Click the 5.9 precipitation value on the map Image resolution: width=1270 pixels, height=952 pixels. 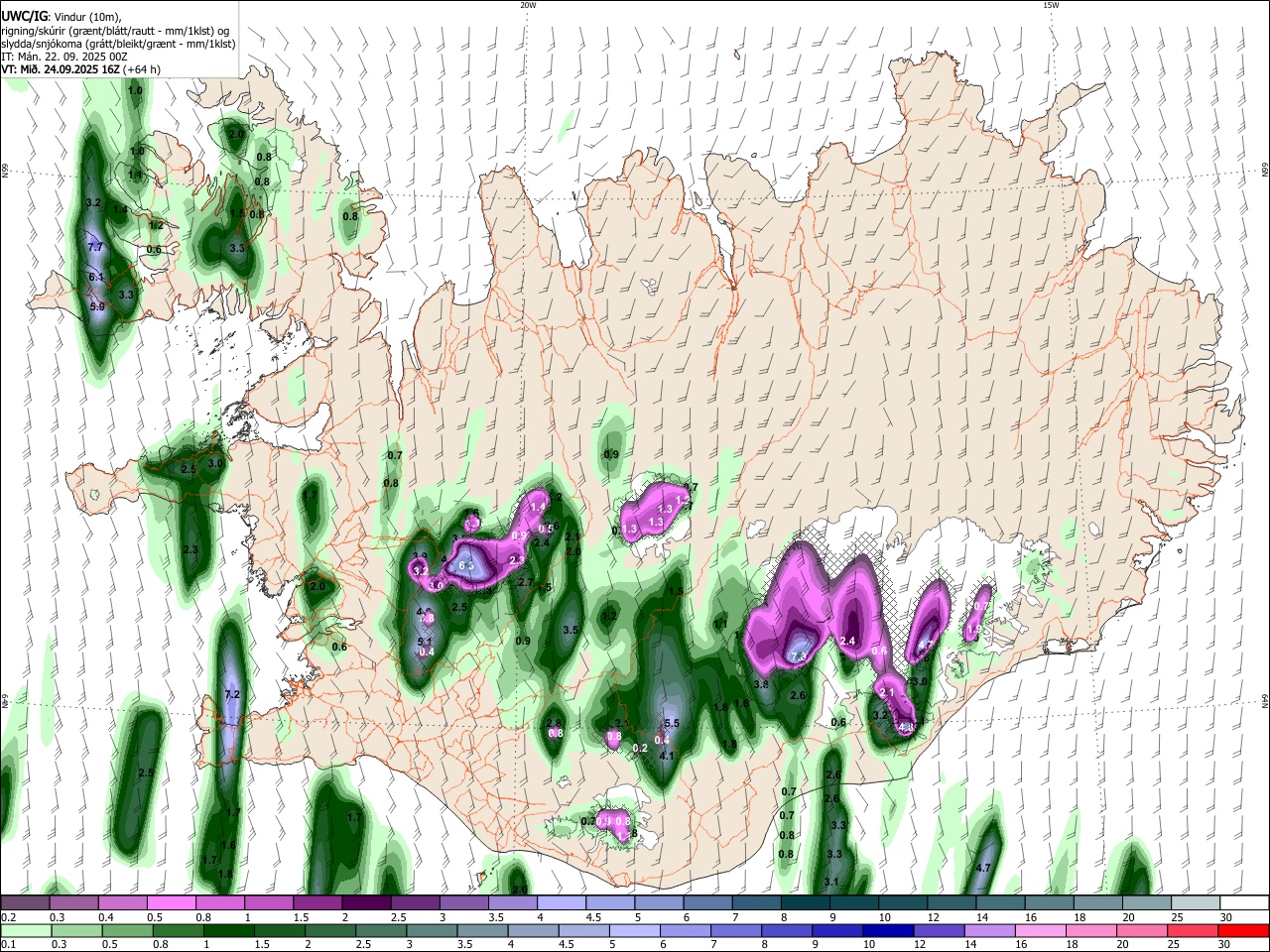[97, 307]
